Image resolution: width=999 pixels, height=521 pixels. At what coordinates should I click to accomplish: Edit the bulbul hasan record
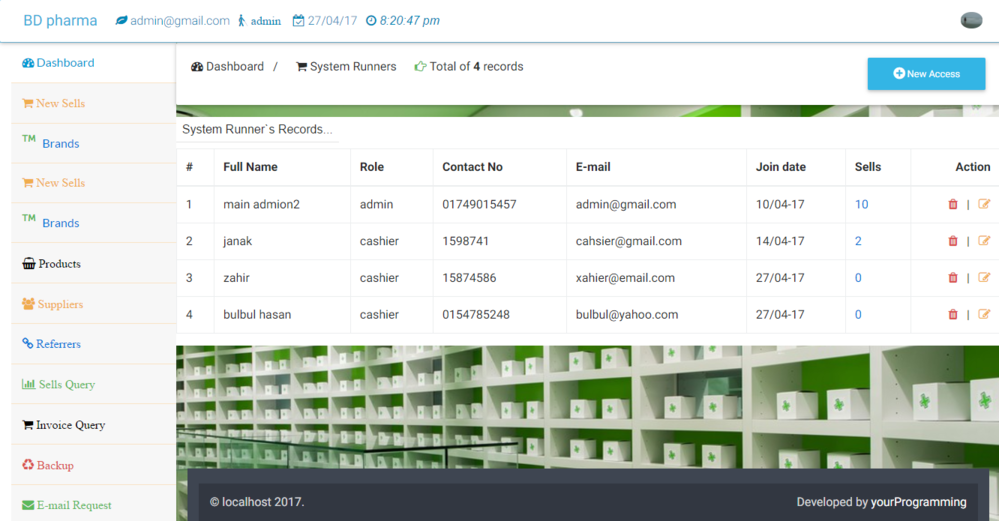click(984, 314)
